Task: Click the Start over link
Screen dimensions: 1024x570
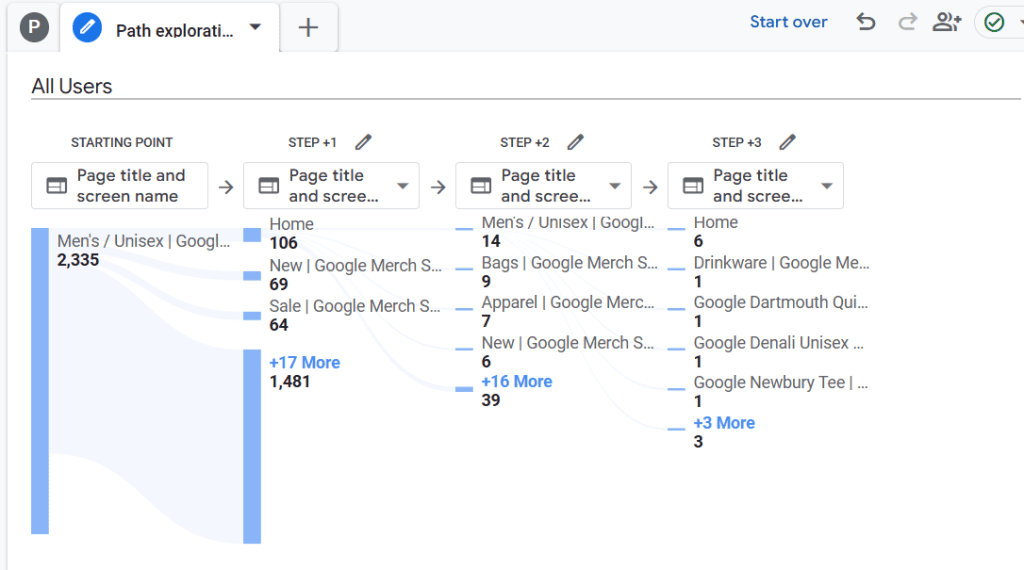Action: (788, 22)
